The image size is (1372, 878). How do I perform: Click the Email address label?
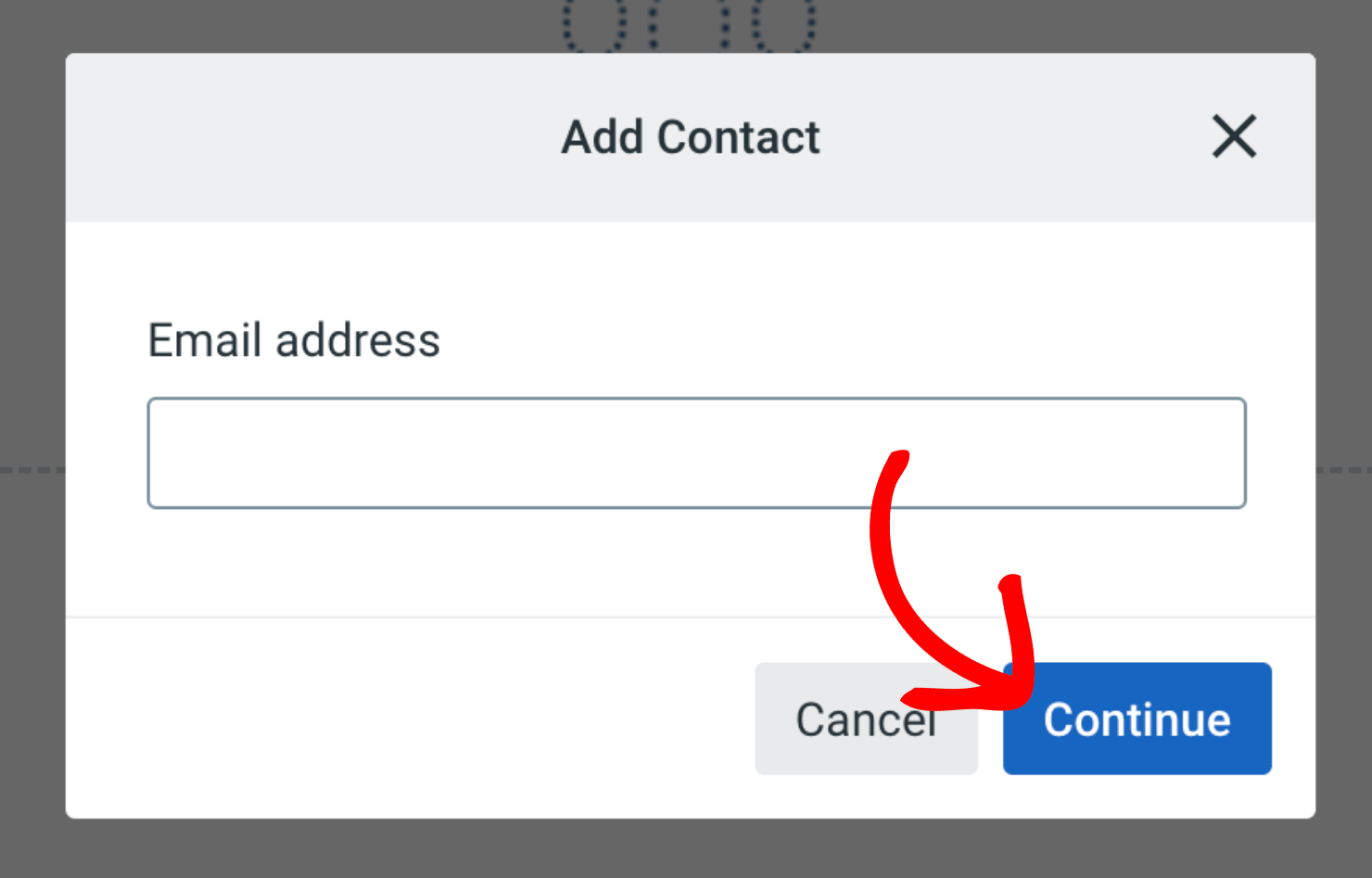coord(294,340)
